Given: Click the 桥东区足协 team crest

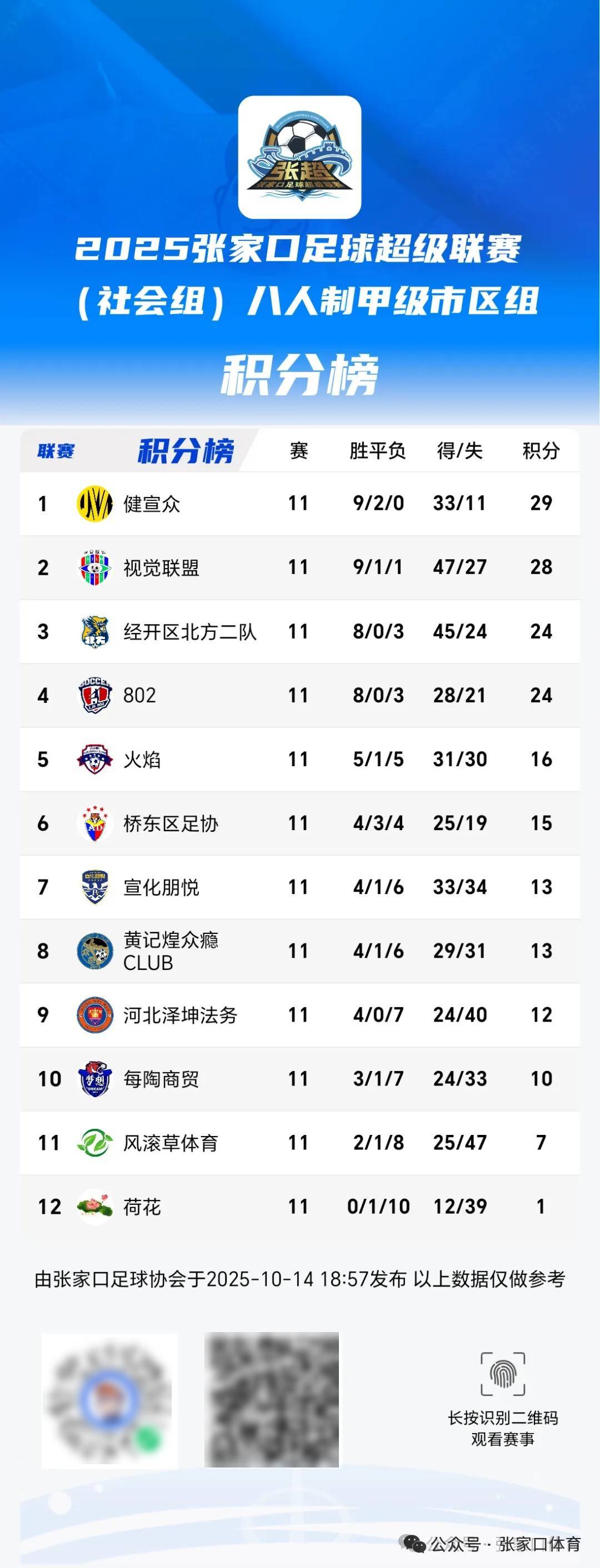Looking at the screenshot, I should (x=95, y=823).
